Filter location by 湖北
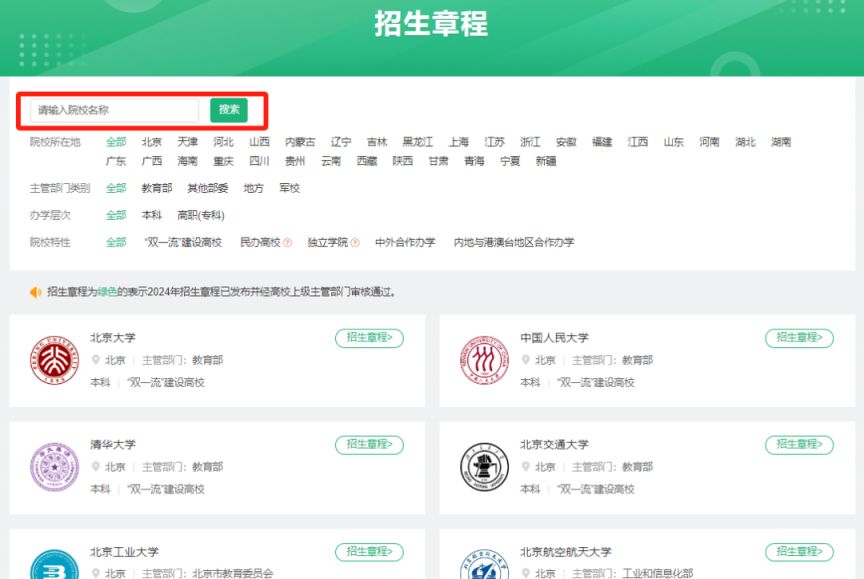 pos(745,142)
